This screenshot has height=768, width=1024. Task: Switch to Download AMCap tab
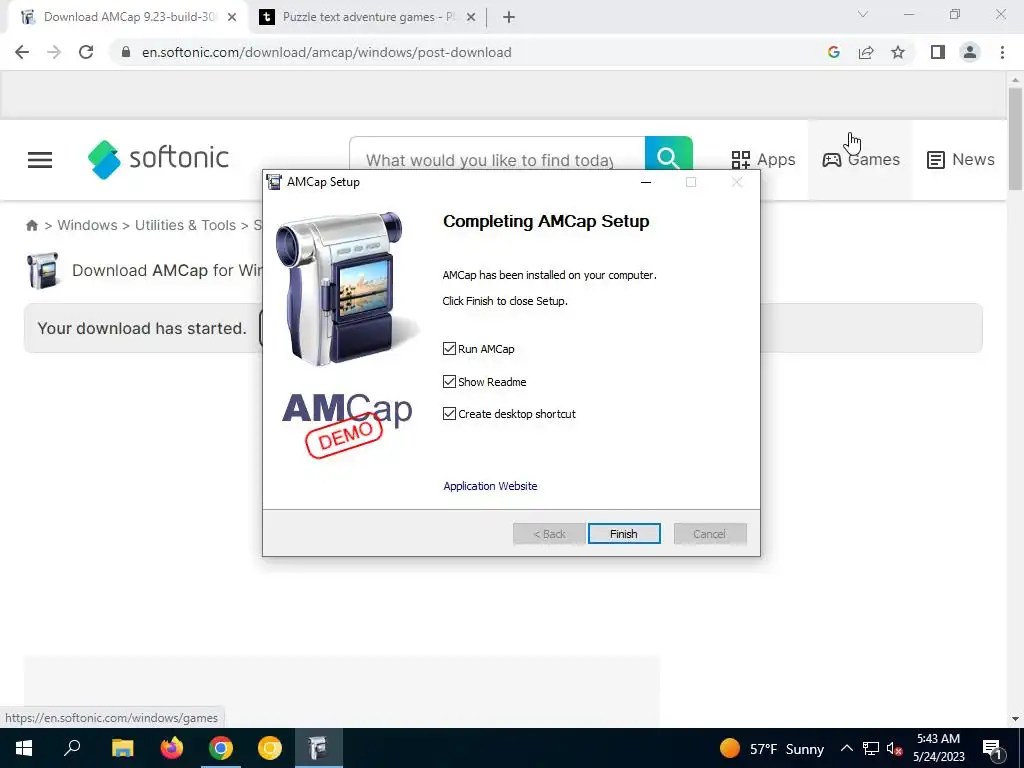(129, 17)
